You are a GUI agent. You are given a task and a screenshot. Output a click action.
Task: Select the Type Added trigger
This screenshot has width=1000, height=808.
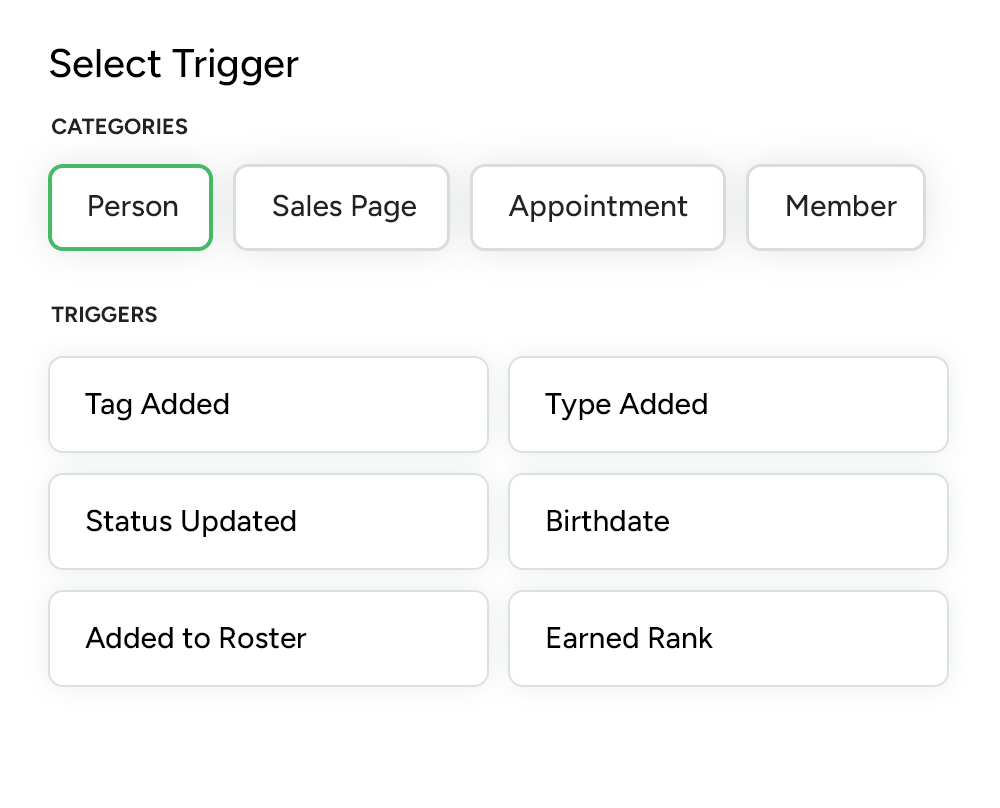pos(728,404)
